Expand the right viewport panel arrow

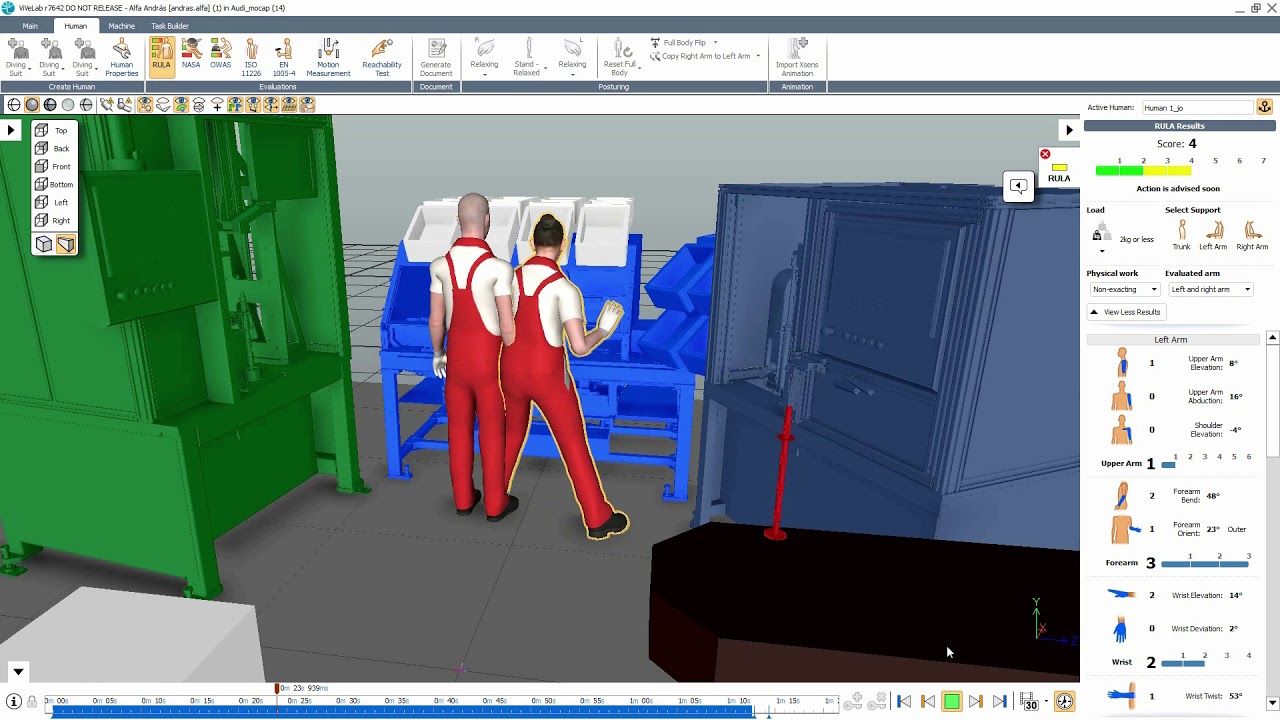click(1068, 130)
